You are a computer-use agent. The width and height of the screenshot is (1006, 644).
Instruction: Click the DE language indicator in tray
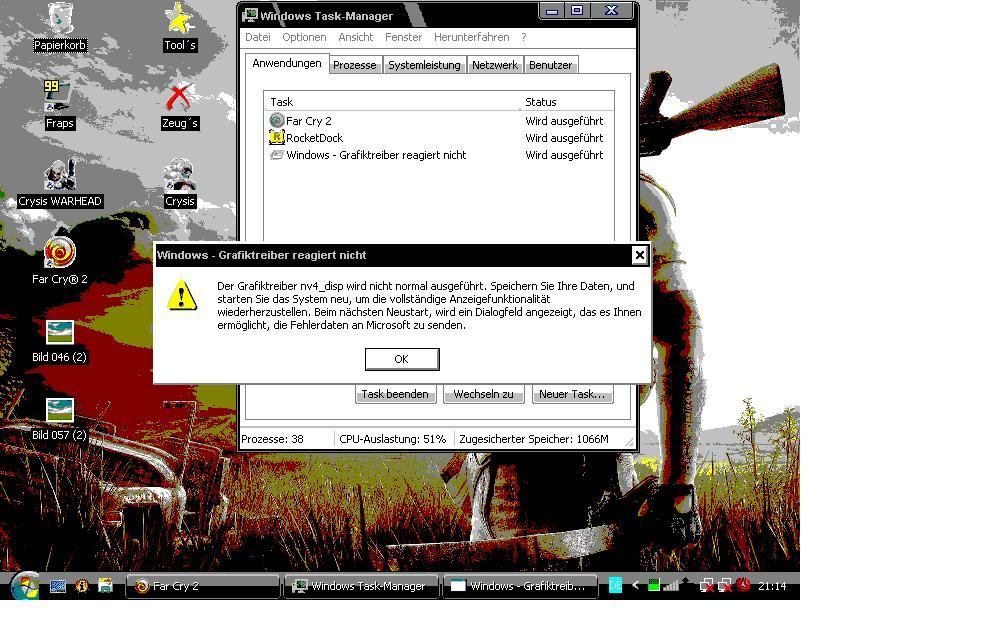(x=615, y=585)
